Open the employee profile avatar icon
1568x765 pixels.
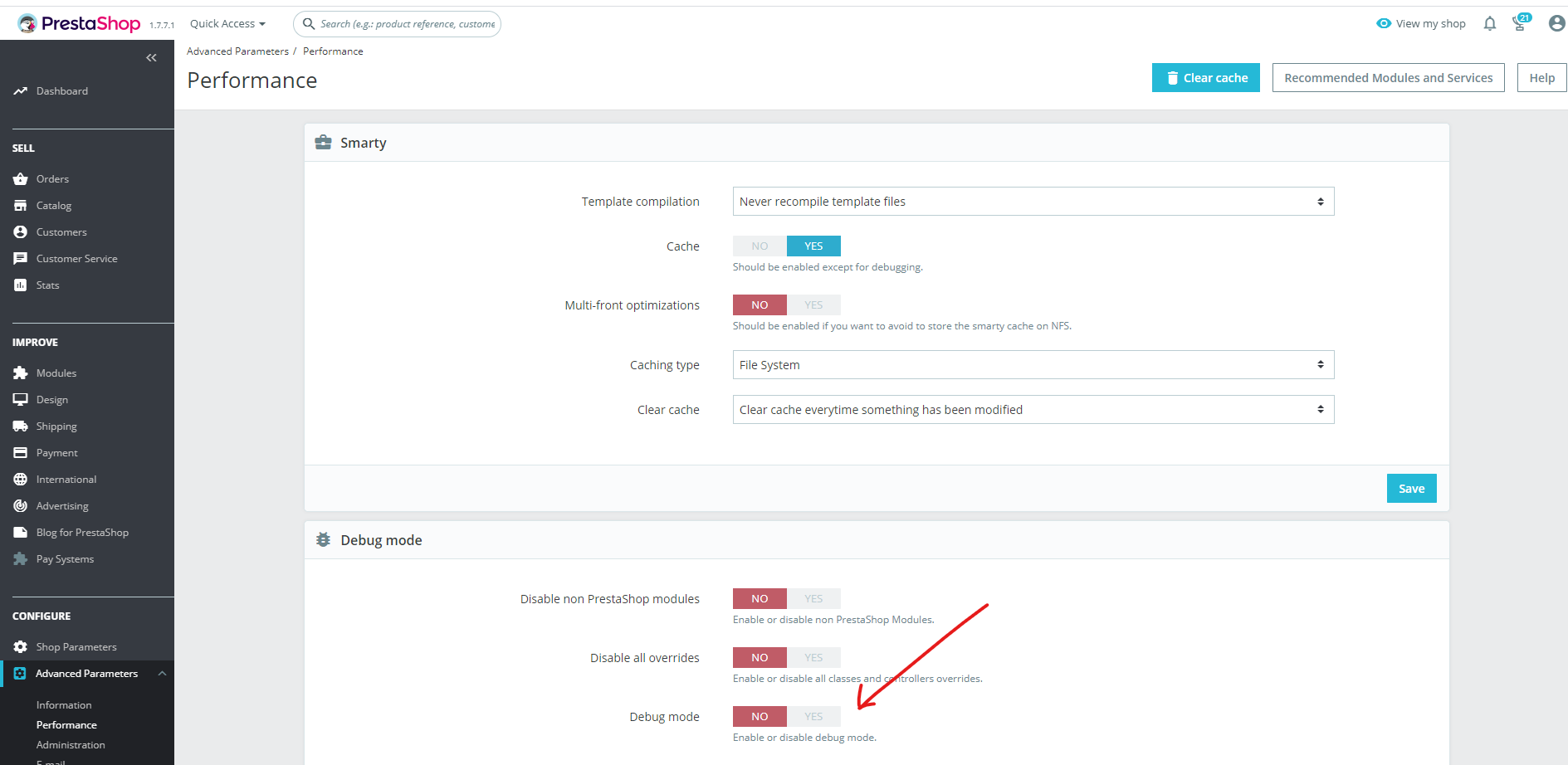tap(1557, 23)
